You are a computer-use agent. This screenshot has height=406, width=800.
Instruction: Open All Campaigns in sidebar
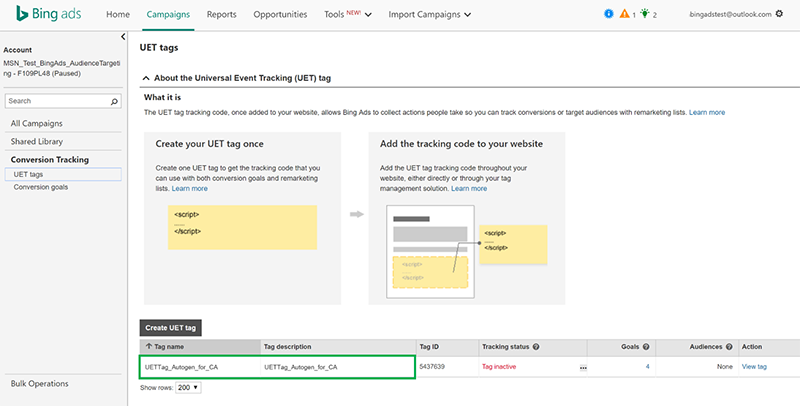pos(37,123)
